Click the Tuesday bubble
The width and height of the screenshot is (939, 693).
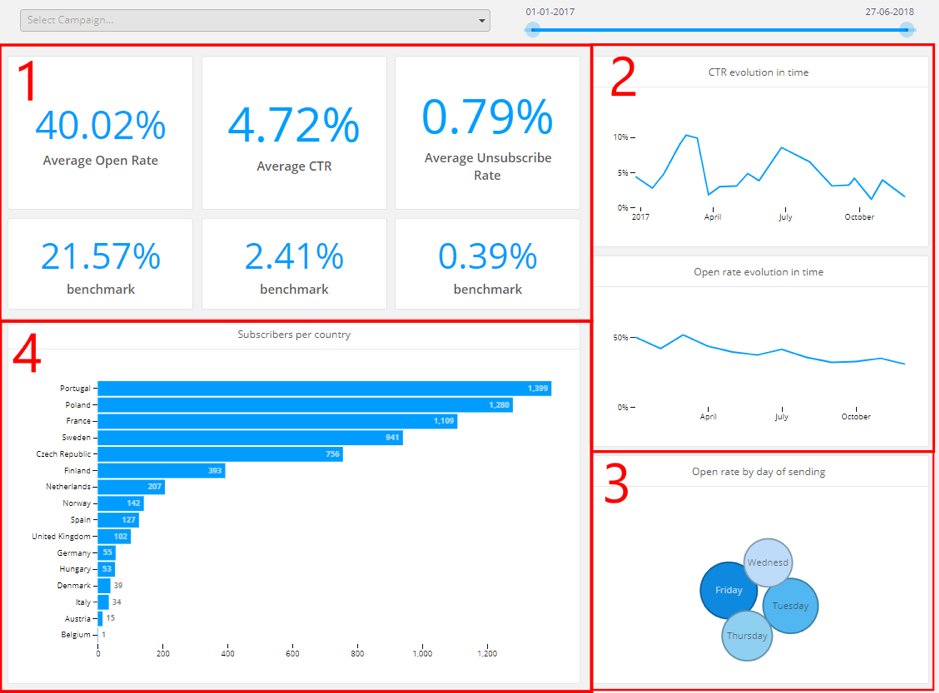(x=790, y=606)
